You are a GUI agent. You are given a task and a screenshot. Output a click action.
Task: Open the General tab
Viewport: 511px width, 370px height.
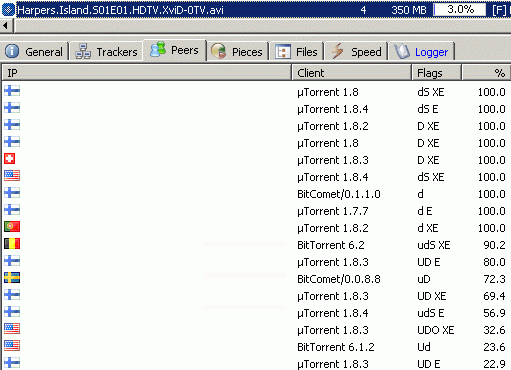pos(34,52)
